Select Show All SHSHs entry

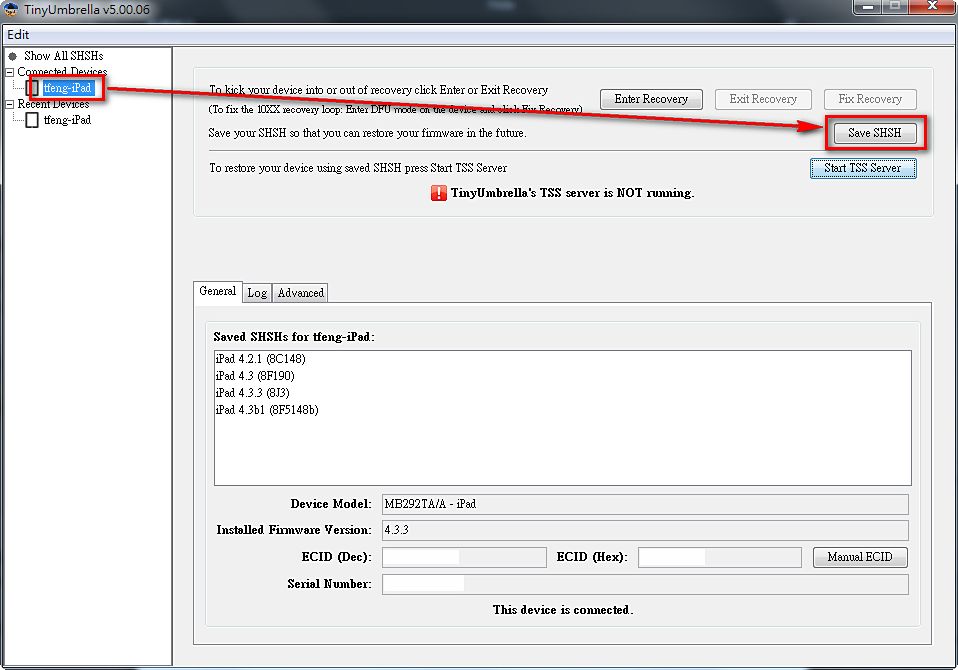pos(64,56)
